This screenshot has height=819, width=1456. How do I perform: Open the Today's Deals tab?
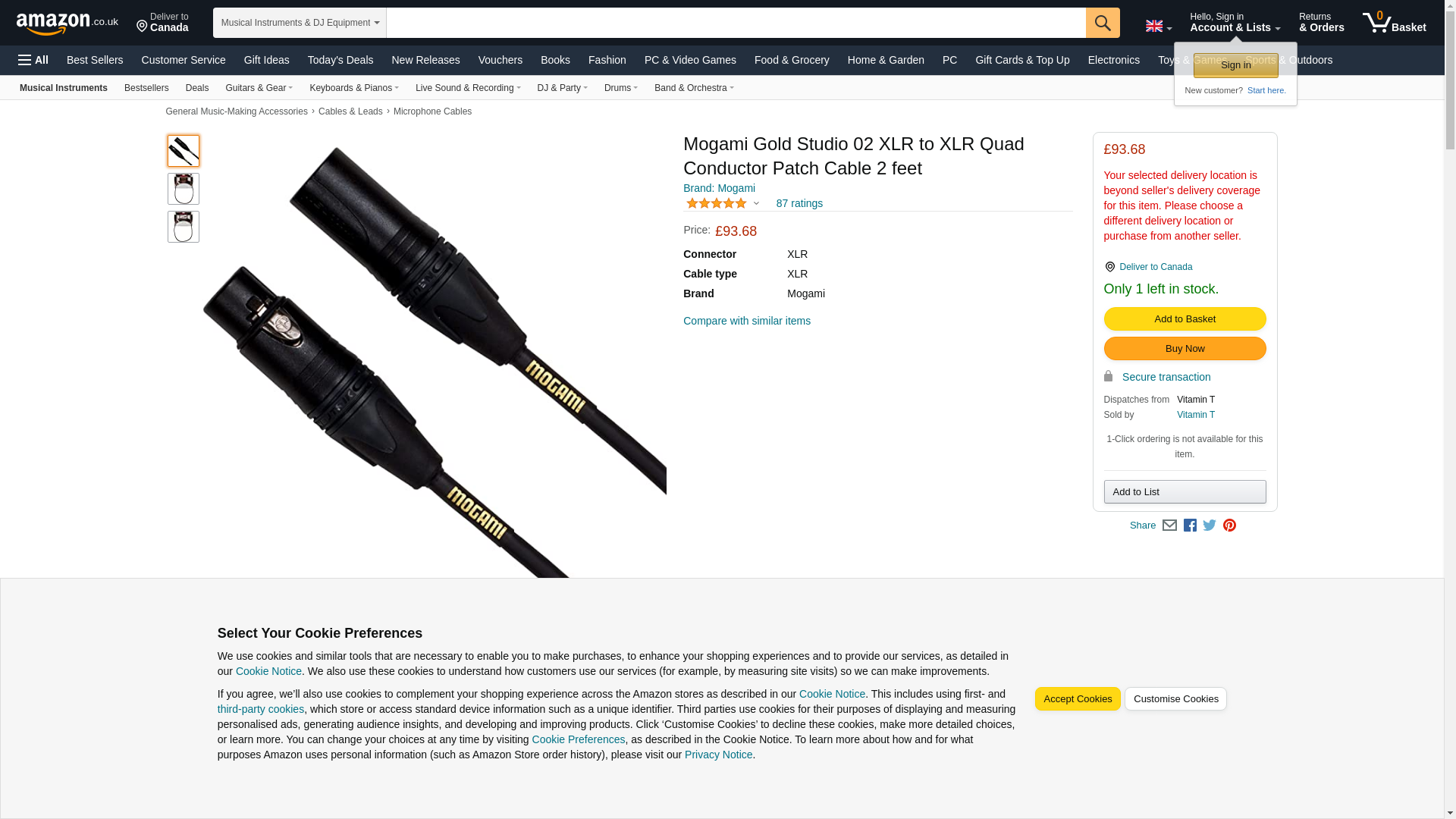click(340, 60)
